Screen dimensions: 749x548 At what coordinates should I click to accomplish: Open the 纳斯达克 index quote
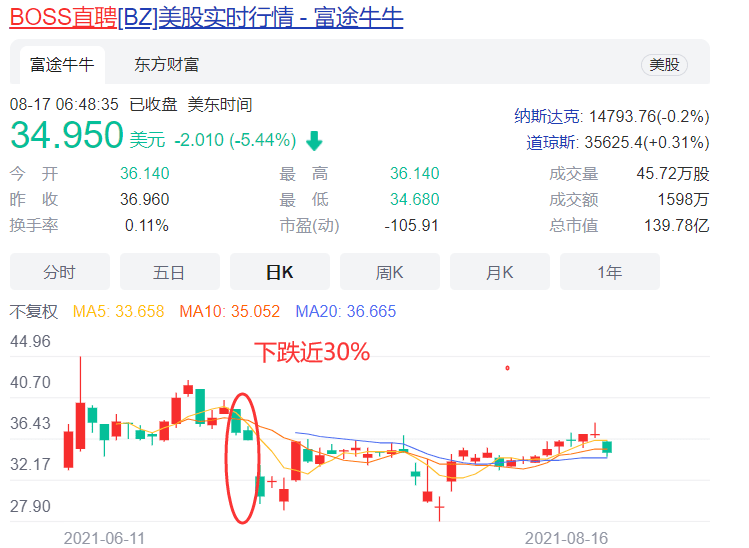point(611,116)
